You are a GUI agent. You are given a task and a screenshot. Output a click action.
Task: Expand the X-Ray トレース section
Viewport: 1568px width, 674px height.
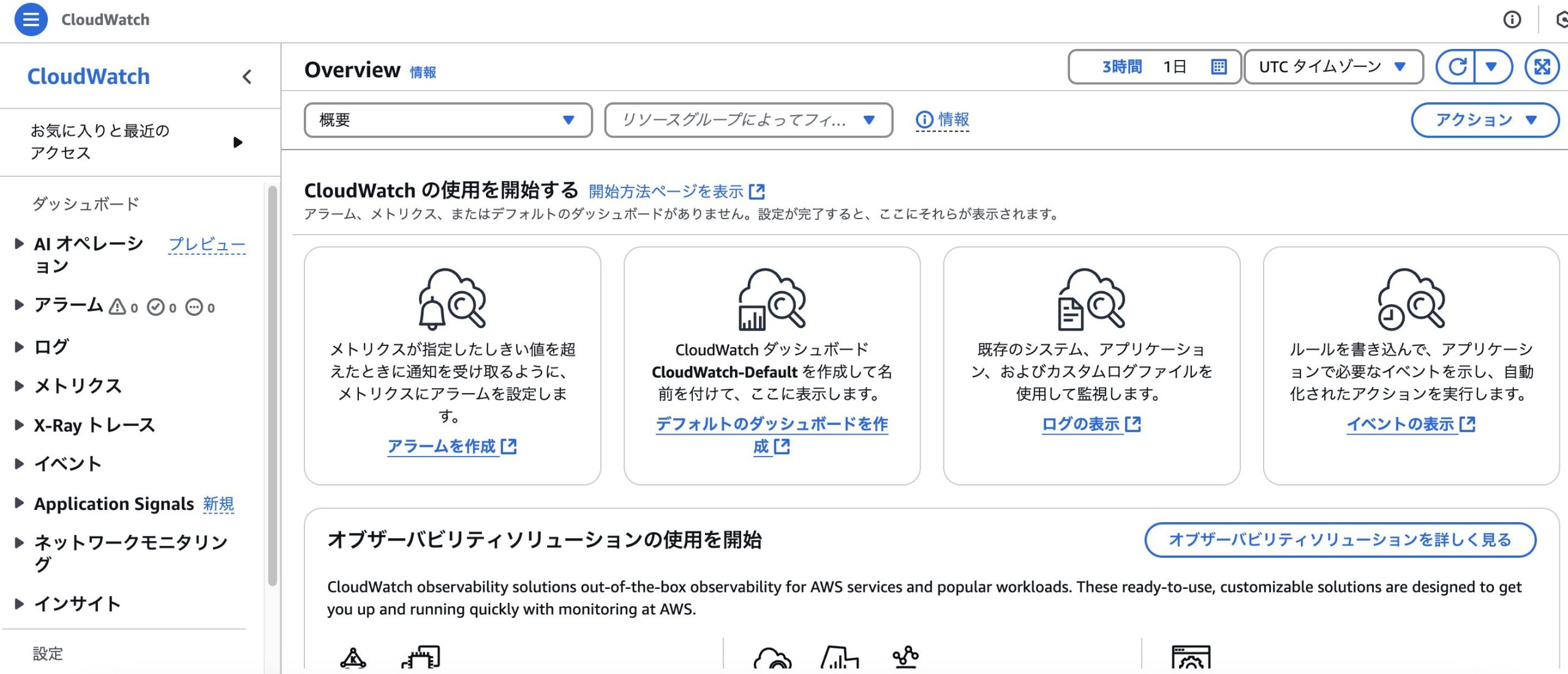coord(19,425)
